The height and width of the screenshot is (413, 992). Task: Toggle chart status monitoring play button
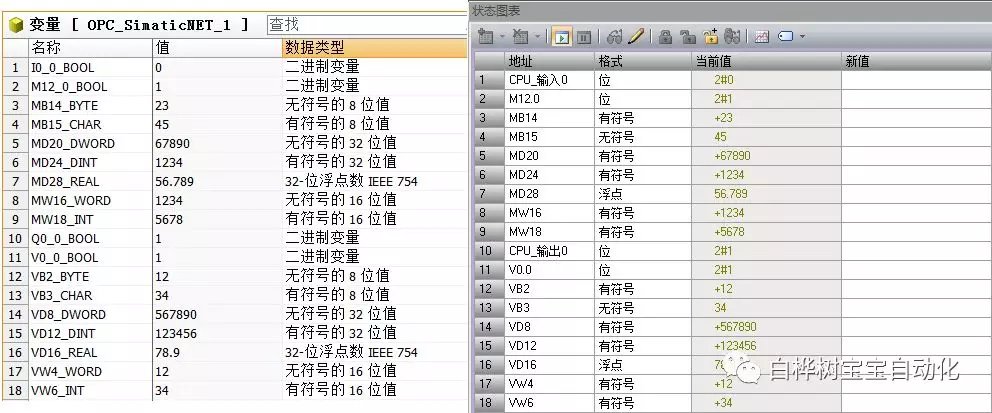561,37
